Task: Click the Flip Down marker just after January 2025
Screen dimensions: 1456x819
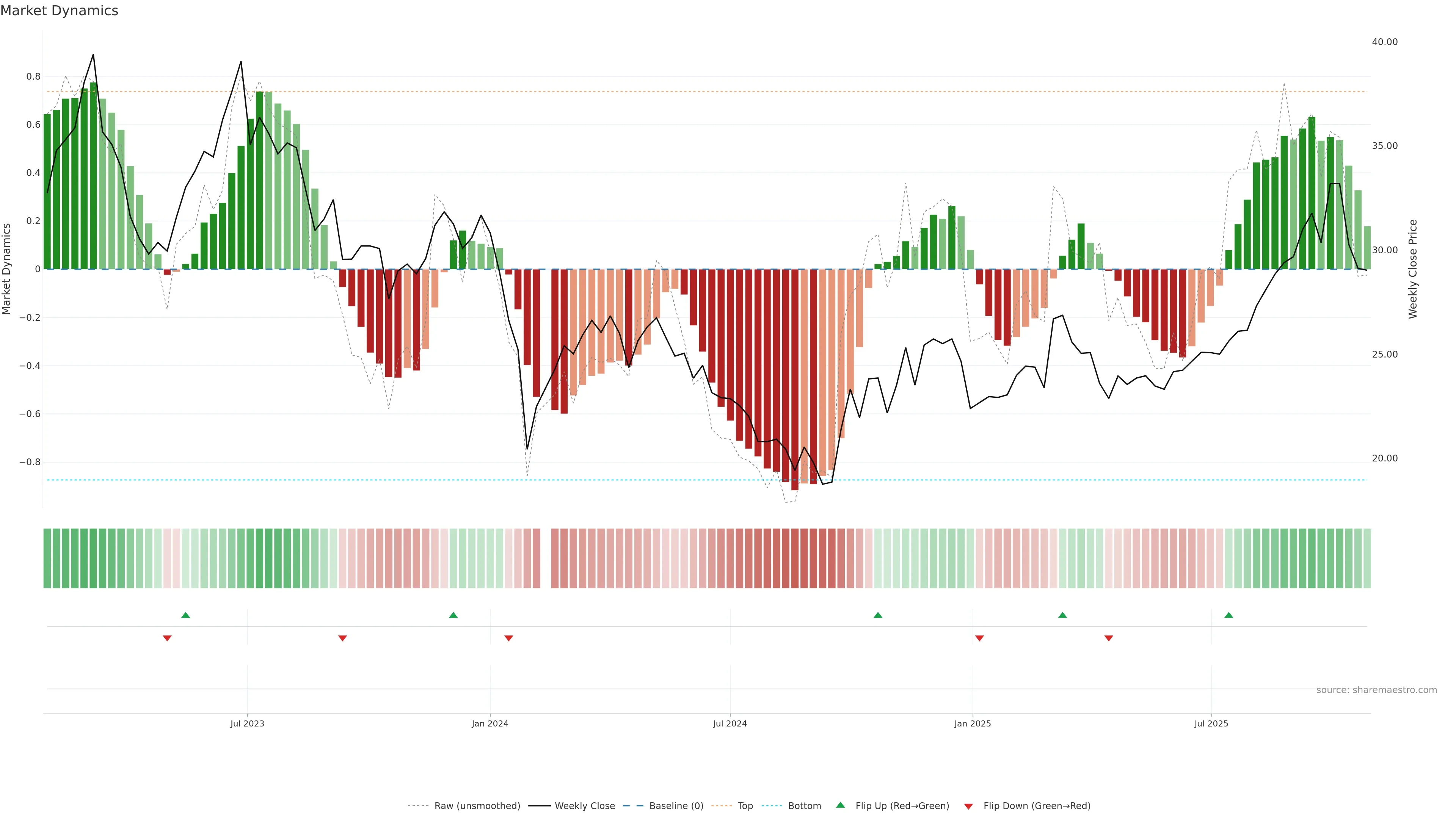Action: [x=979, y=638]
